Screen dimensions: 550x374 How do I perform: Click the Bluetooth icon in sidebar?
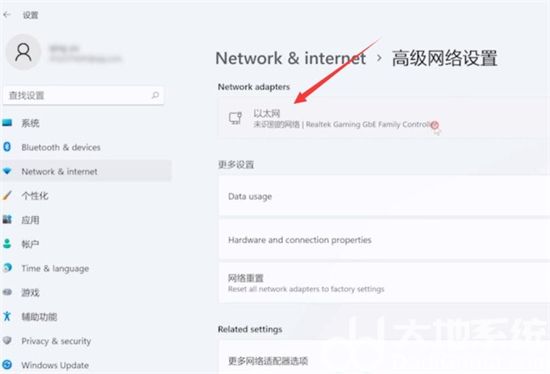7,147
